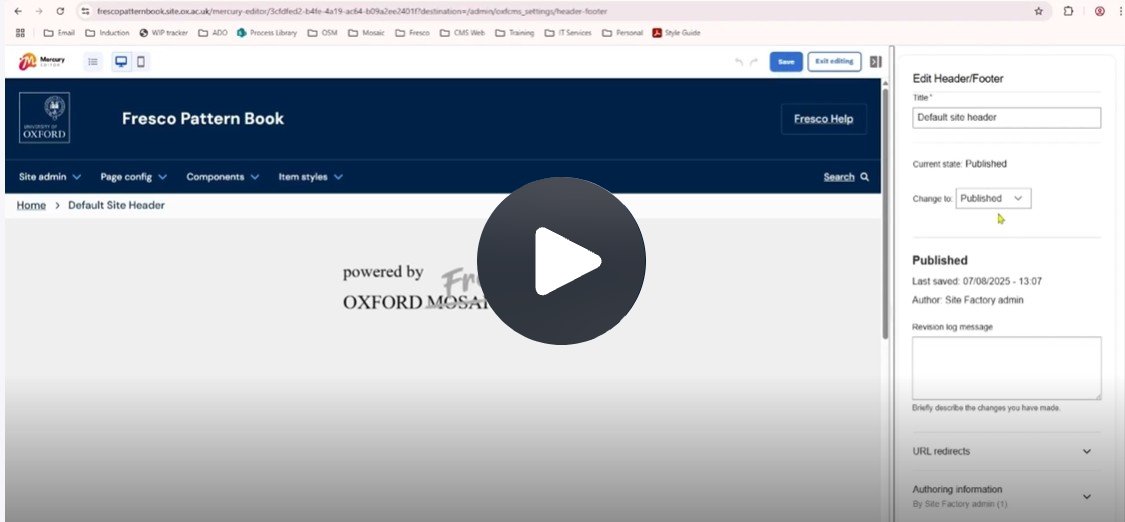Go to Home breadcrumb link
1125x522 pixels.
click(31, 205)
